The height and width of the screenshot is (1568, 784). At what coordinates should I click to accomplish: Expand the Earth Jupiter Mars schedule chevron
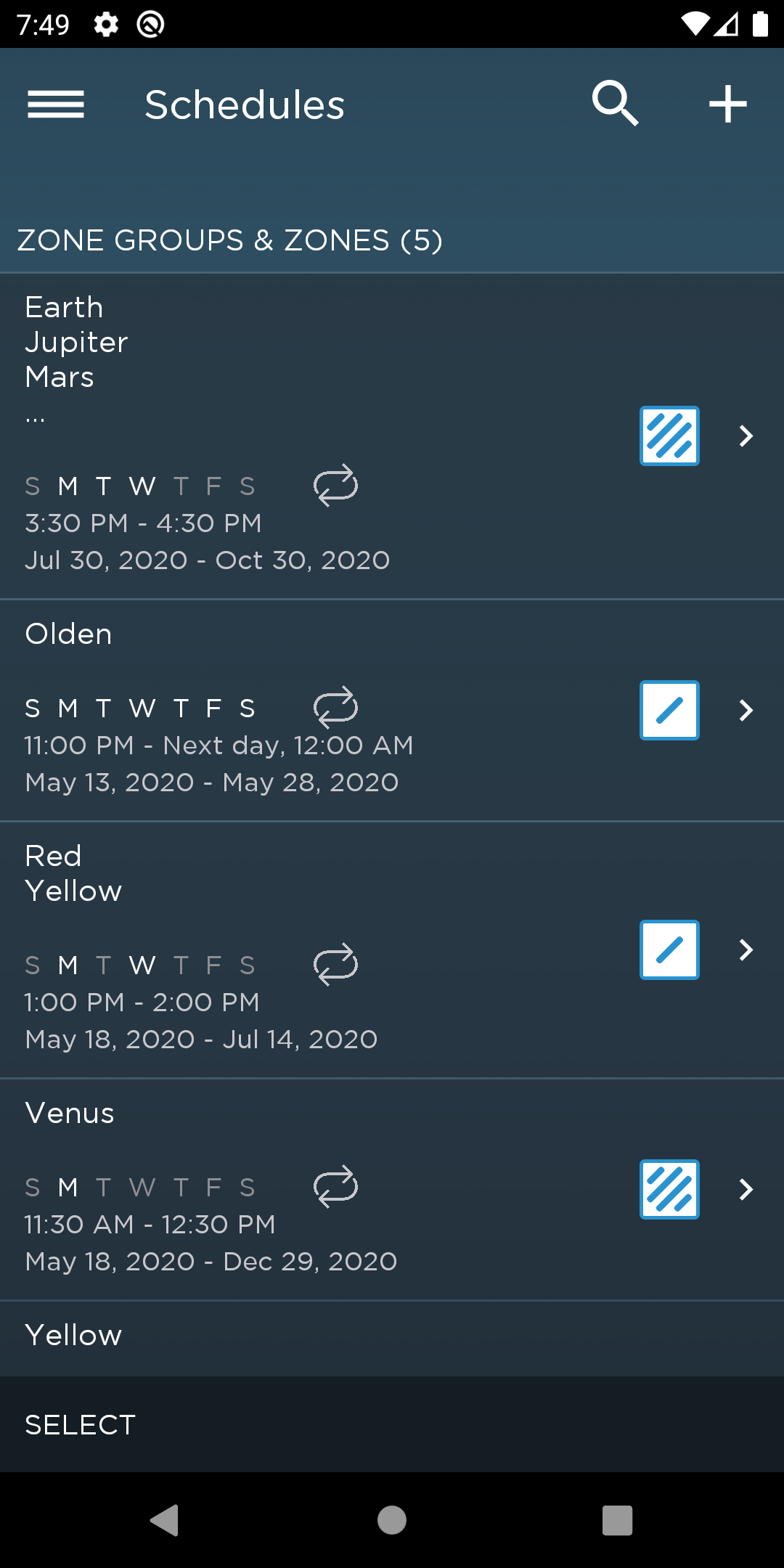point(746,436)
